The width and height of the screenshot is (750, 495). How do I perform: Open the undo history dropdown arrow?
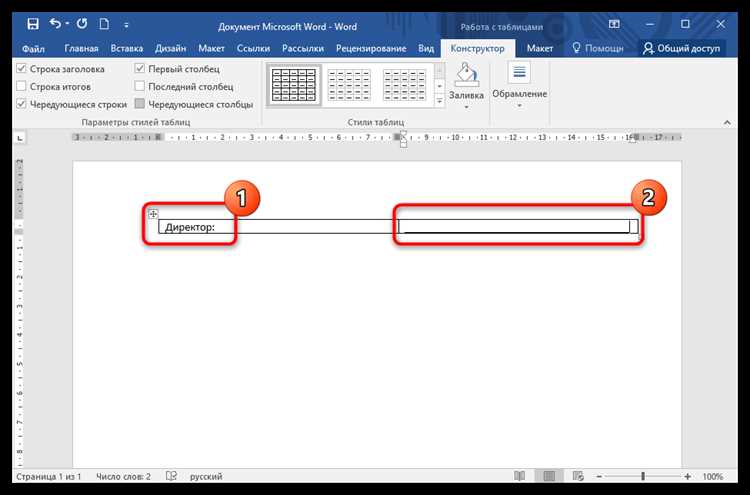(67, 23)
